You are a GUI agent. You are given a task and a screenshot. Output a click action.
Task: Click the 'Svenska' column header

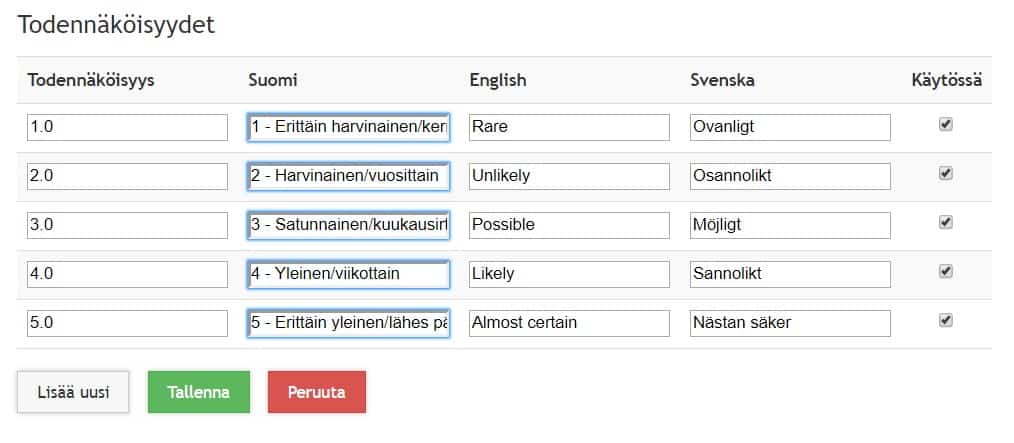pos(722,80)
